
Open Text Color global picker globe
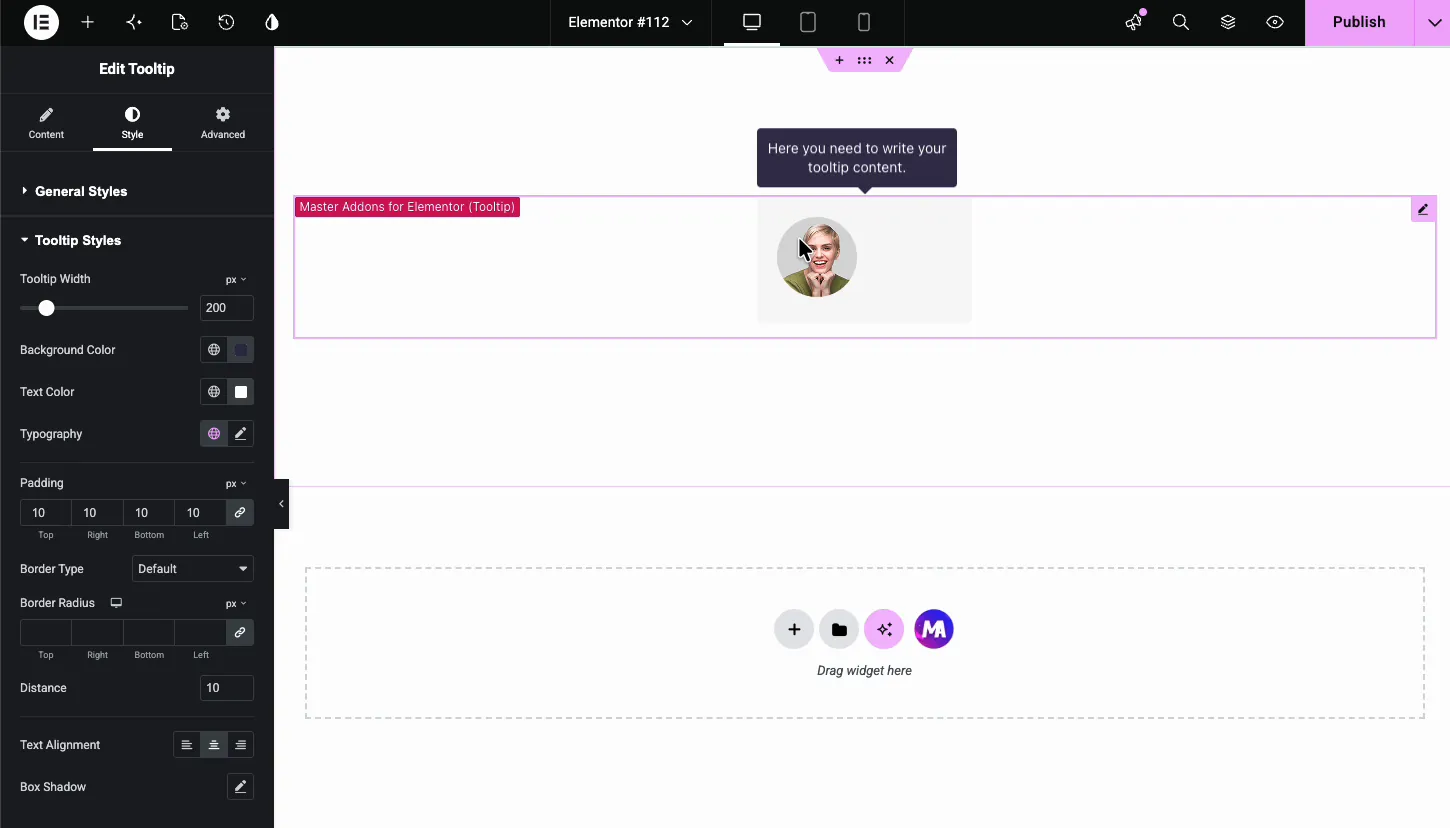(214, 392)
